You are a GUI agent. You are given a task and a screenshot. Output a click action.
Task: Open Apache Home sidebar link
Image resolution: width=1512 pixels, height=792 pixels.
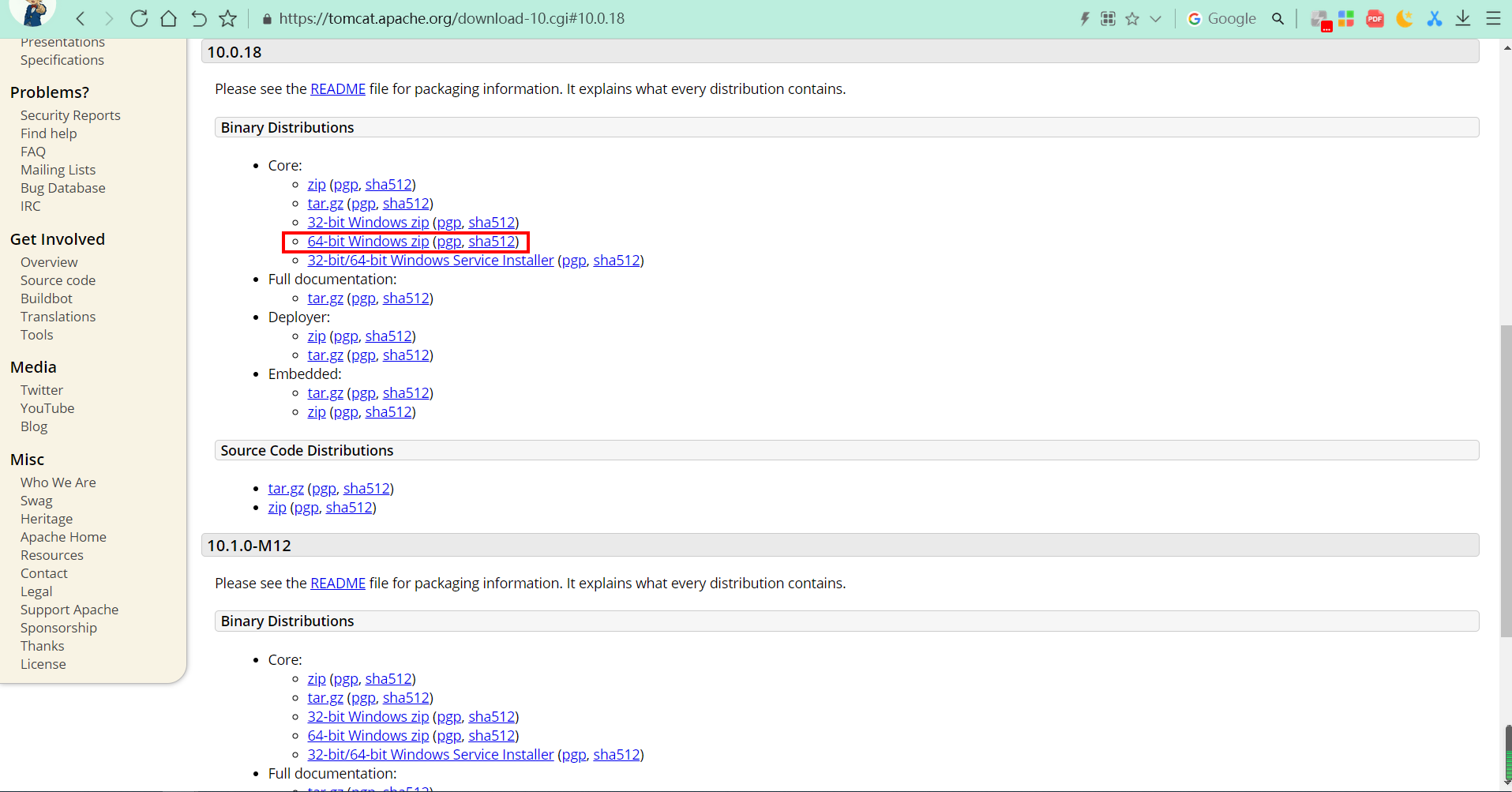63,537
